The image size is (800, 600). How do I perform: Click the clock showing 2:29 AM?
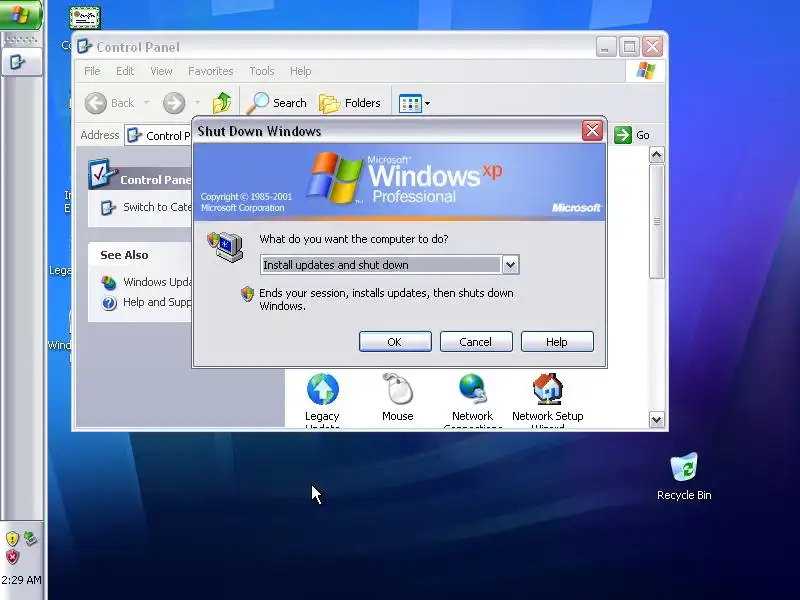tap(21, 580)
